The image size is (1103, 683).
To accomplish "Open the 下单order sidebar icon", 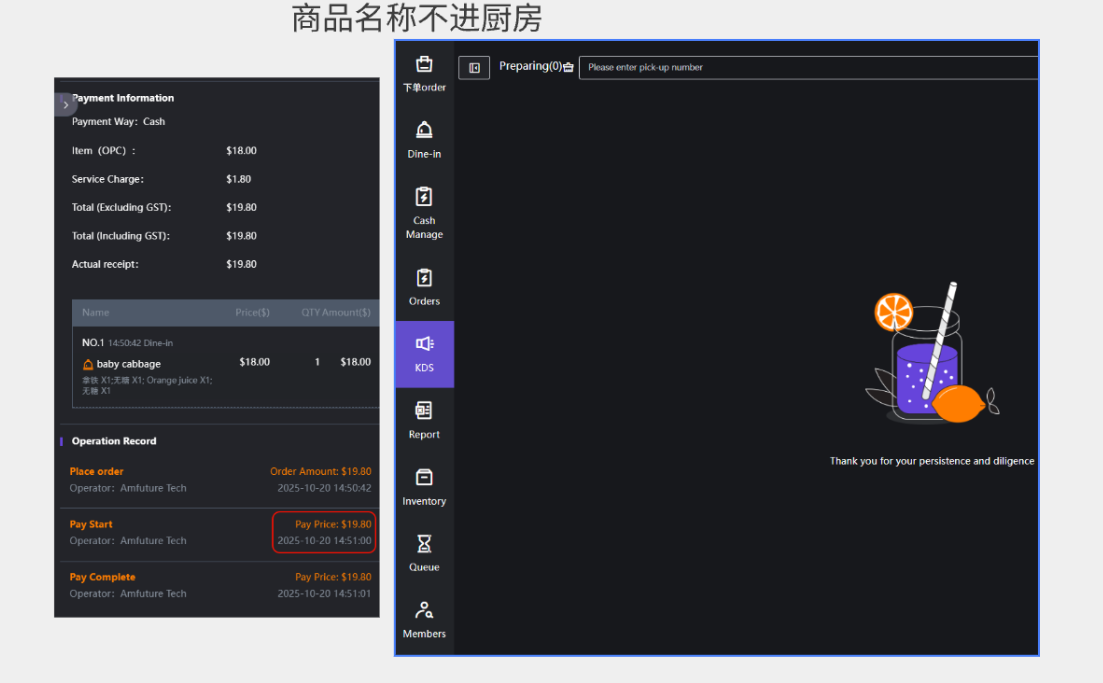I will click(424, 65).
